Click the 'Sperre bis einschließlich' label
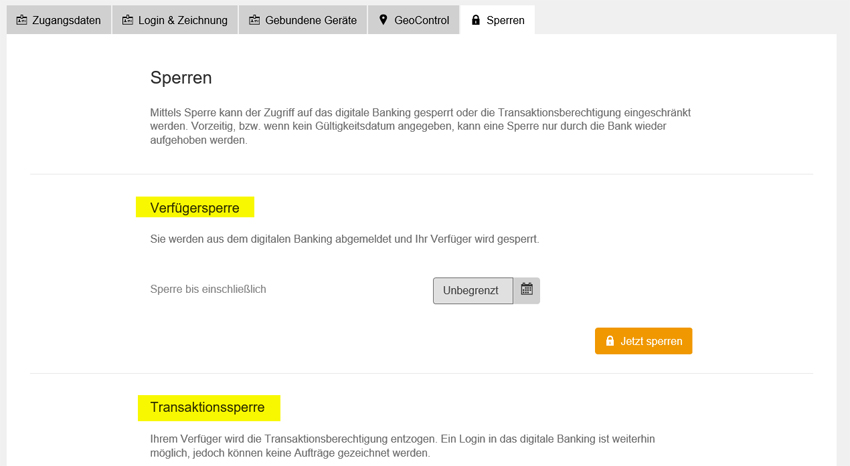The image size is (850, 466). click(208, 289)
